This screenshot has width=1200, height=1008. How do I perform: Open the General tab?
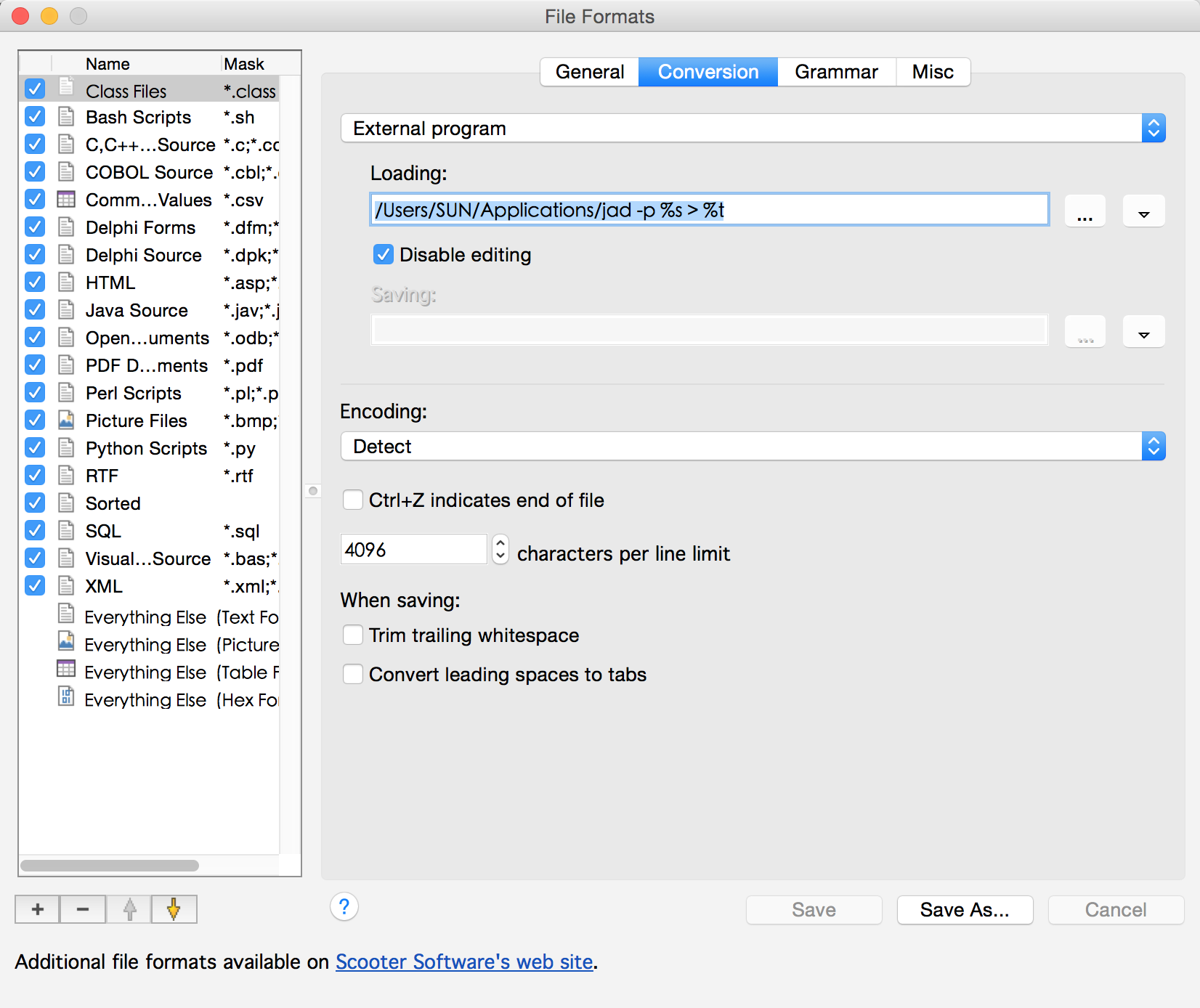589,72
